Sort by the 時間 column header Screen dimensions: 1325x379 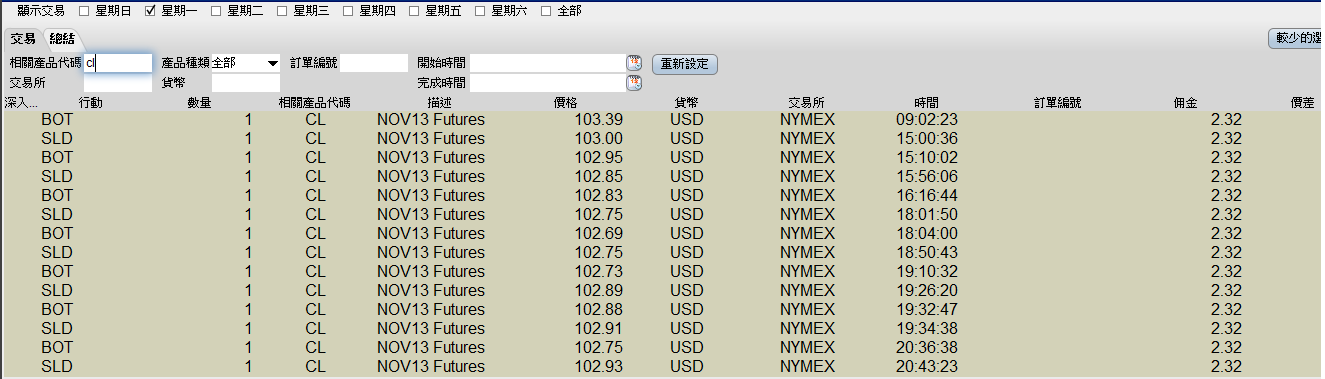pyautogui.click(x=927, y=103)
